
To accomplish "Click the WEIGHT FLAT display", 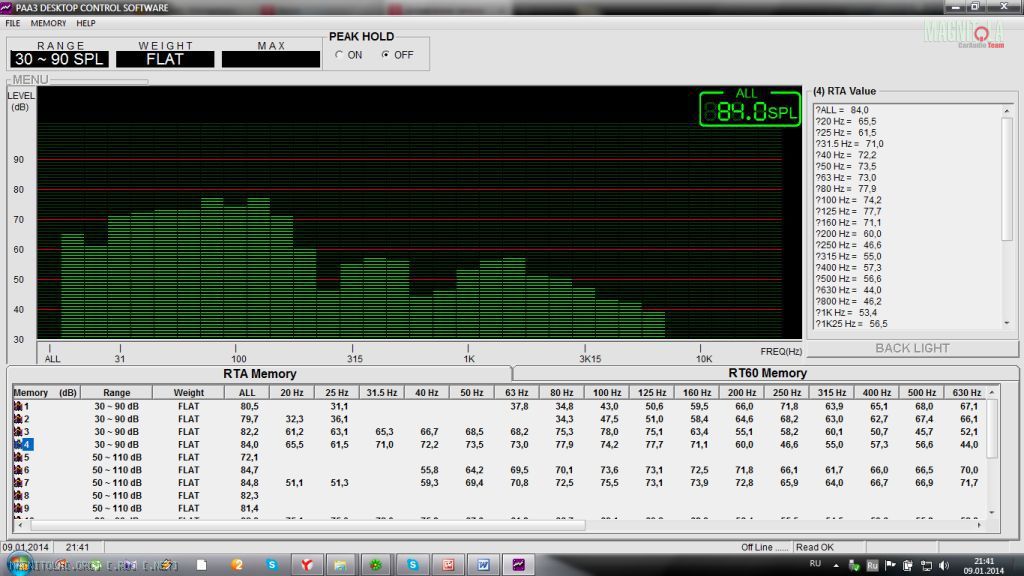I will pos(165,59).
